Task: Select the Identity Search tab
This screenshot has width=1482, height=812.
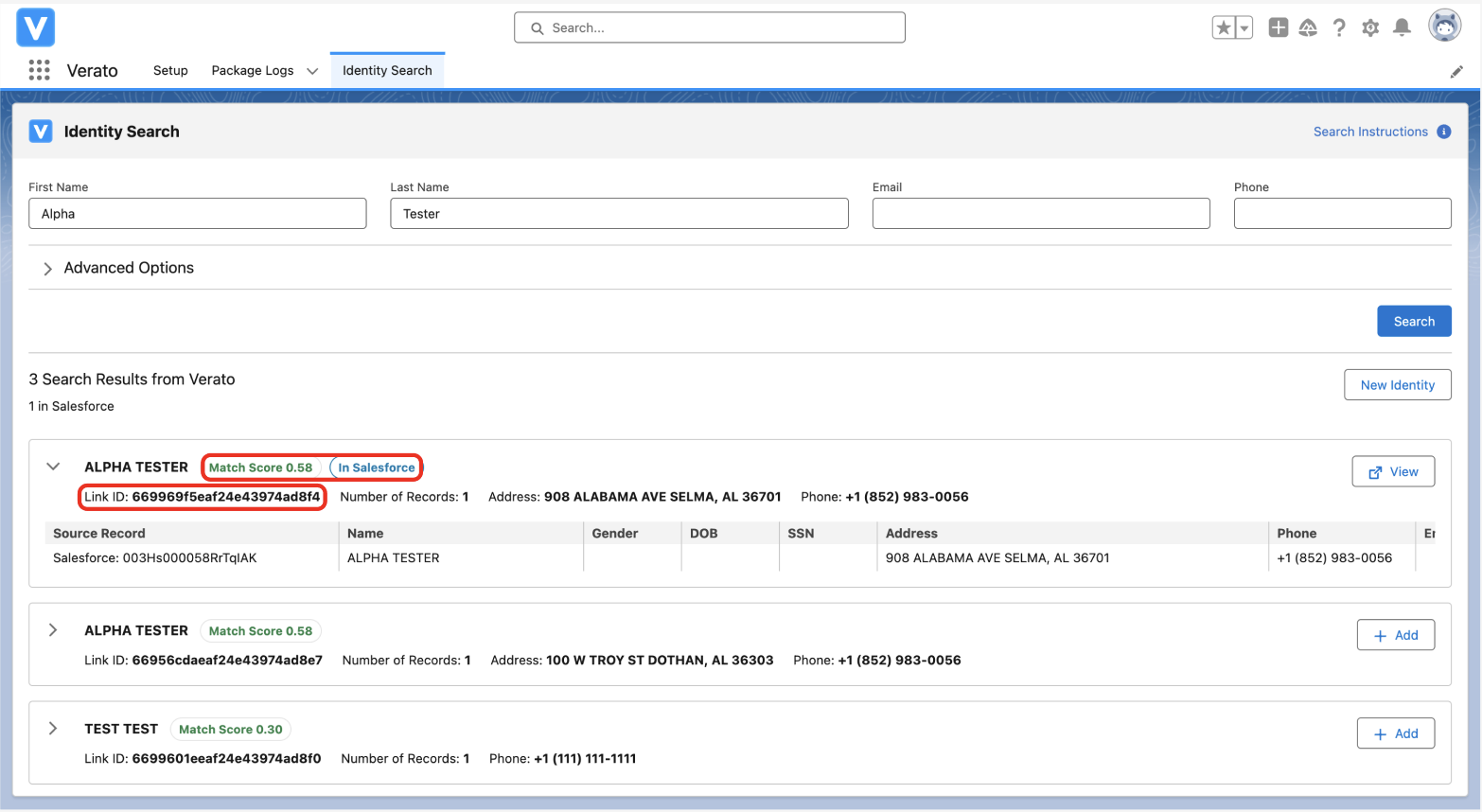Action: pos(387,70)
